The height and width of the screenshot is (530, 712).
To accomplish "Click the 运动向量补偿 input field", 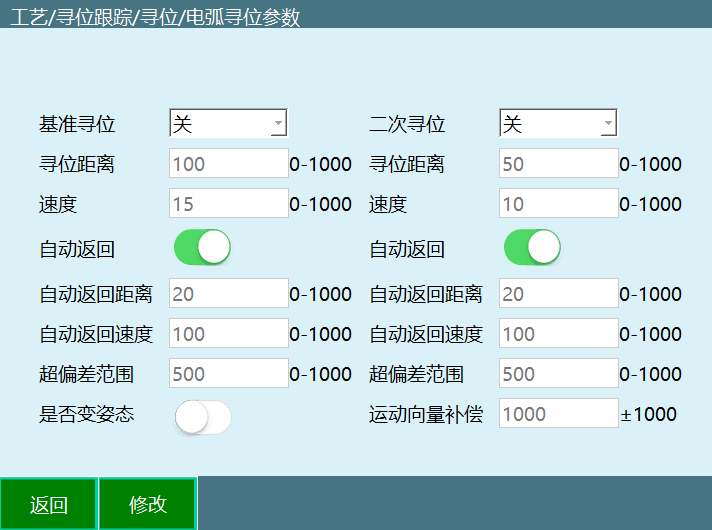I will [559, 414].
